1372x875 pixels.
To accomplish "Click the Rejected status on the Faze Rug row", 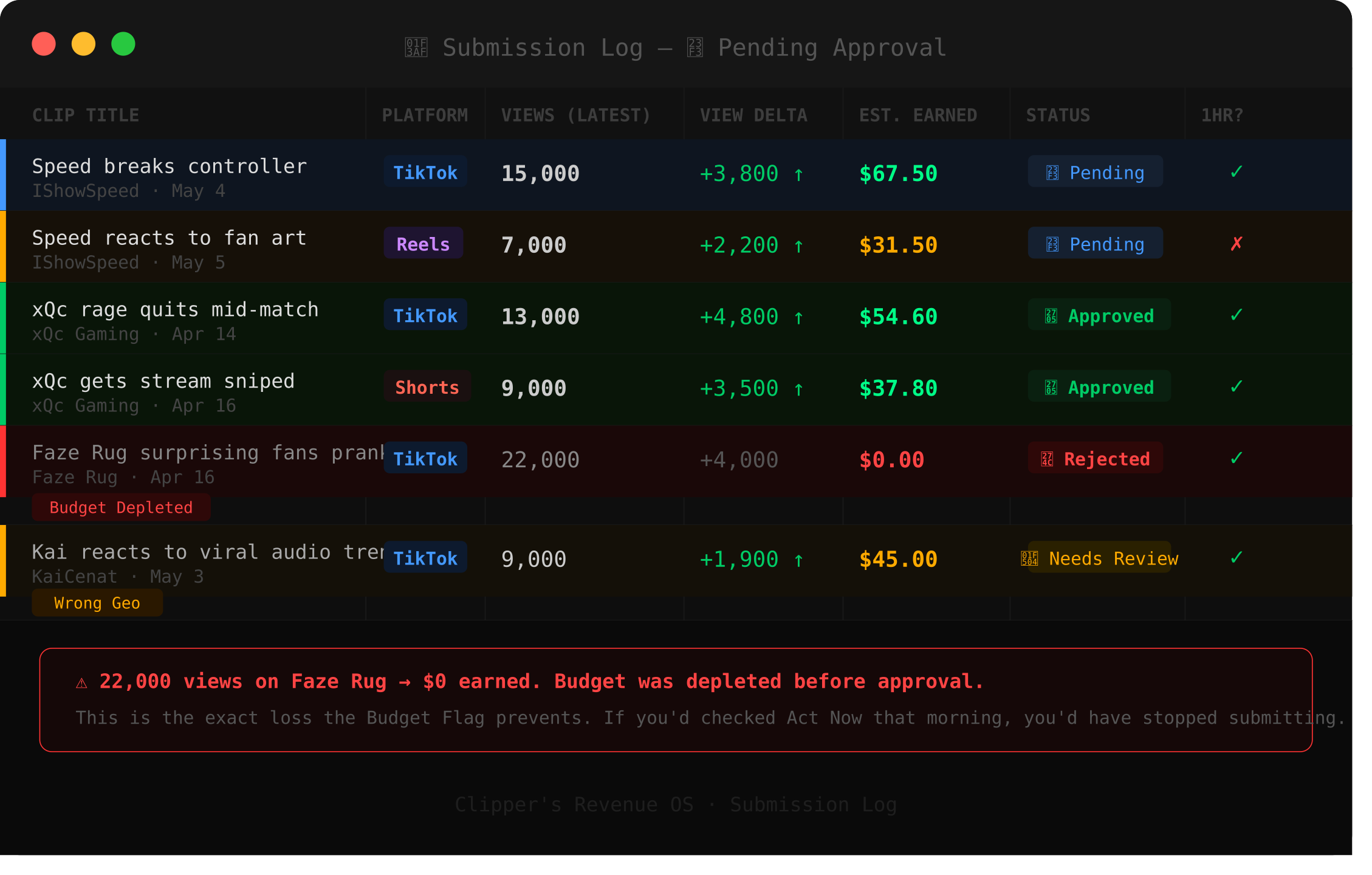I will tap(1096, 458).
